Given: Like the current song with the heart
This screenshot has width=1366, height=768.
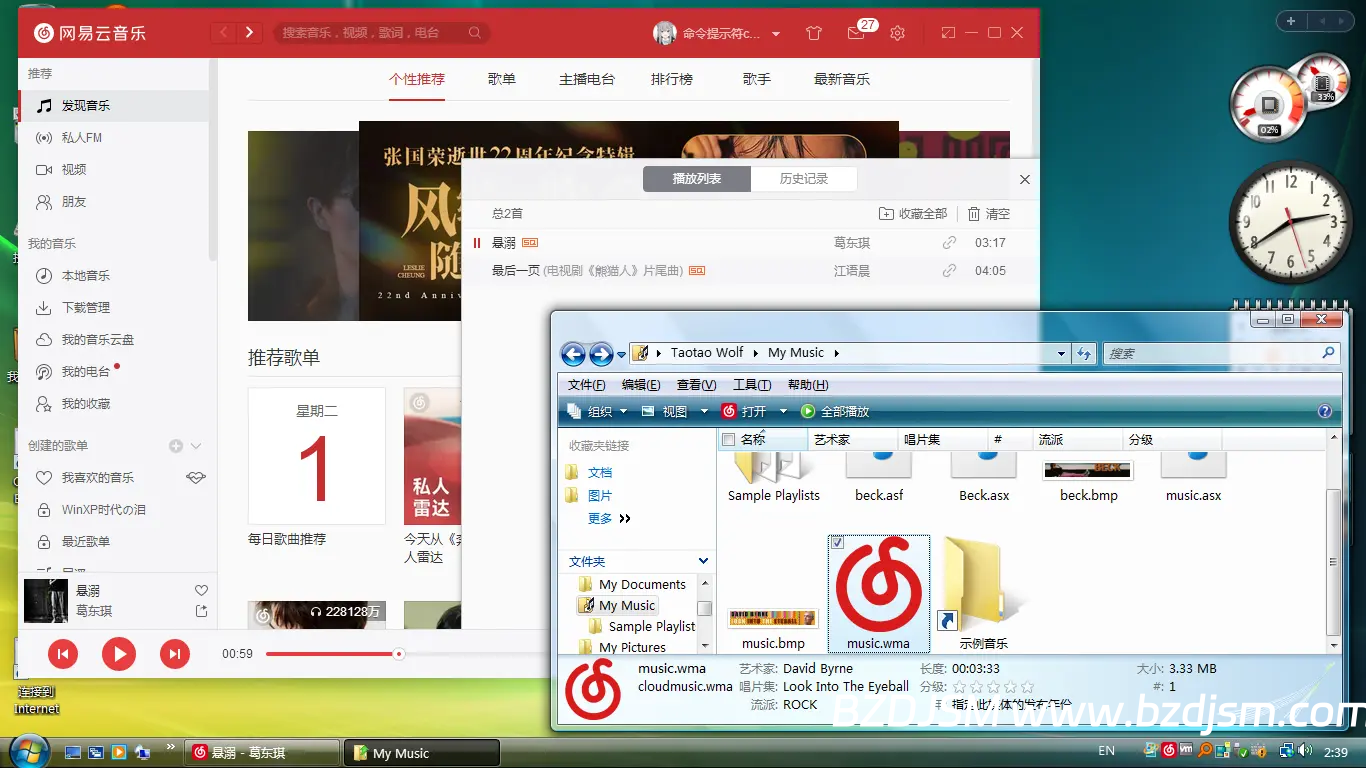Looking at the screenshot, I should (x=201, y=591).
